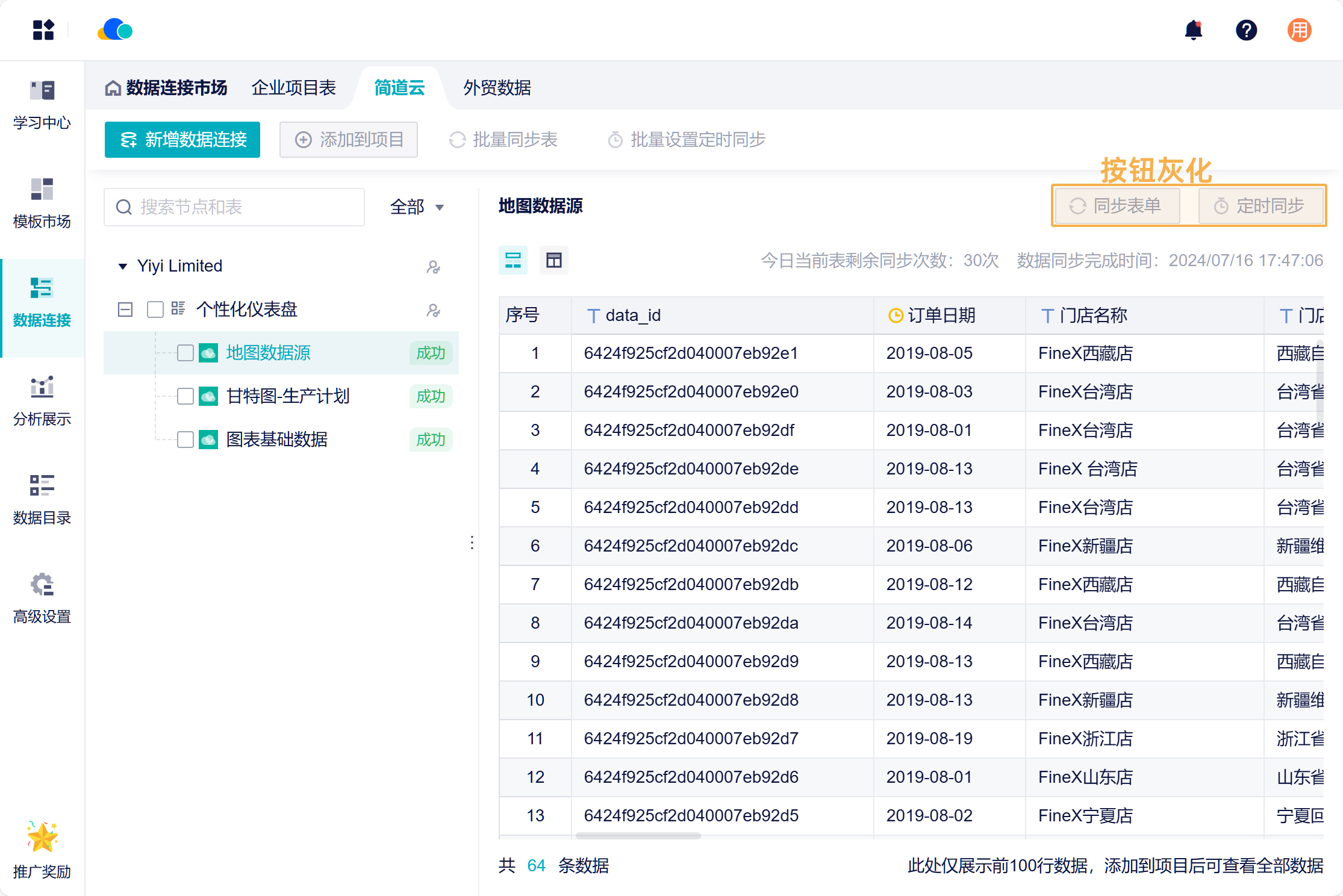Image resolution: width=1343 pixels, height=896 pixels.
Task: Click the 添加到项目 button
Action: pos(349,140)
